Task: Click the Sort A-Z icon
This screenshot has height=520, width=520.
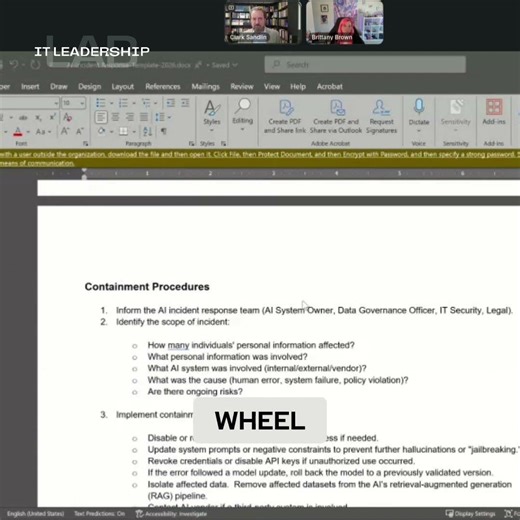Action: (x=147, y=131)
